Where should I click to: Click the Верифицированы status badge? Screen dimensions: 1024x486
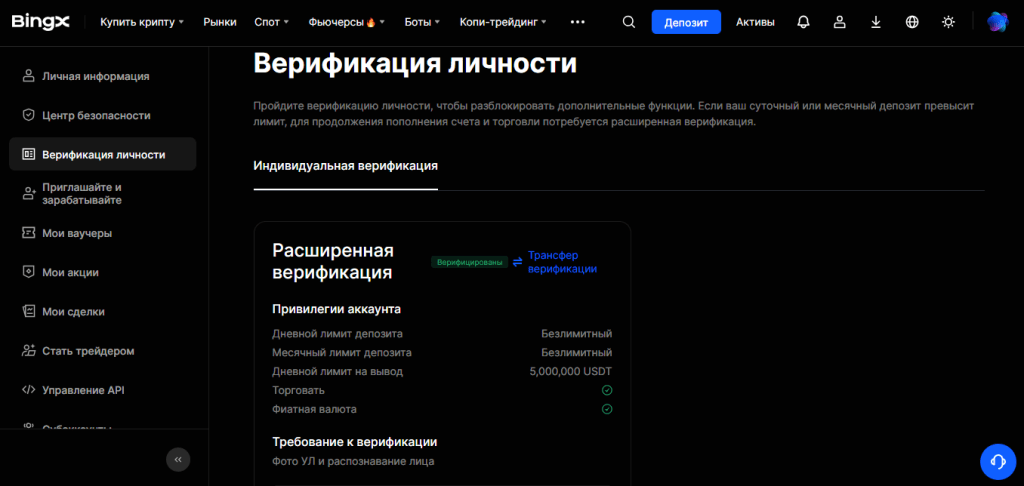(x=469, y=262)
